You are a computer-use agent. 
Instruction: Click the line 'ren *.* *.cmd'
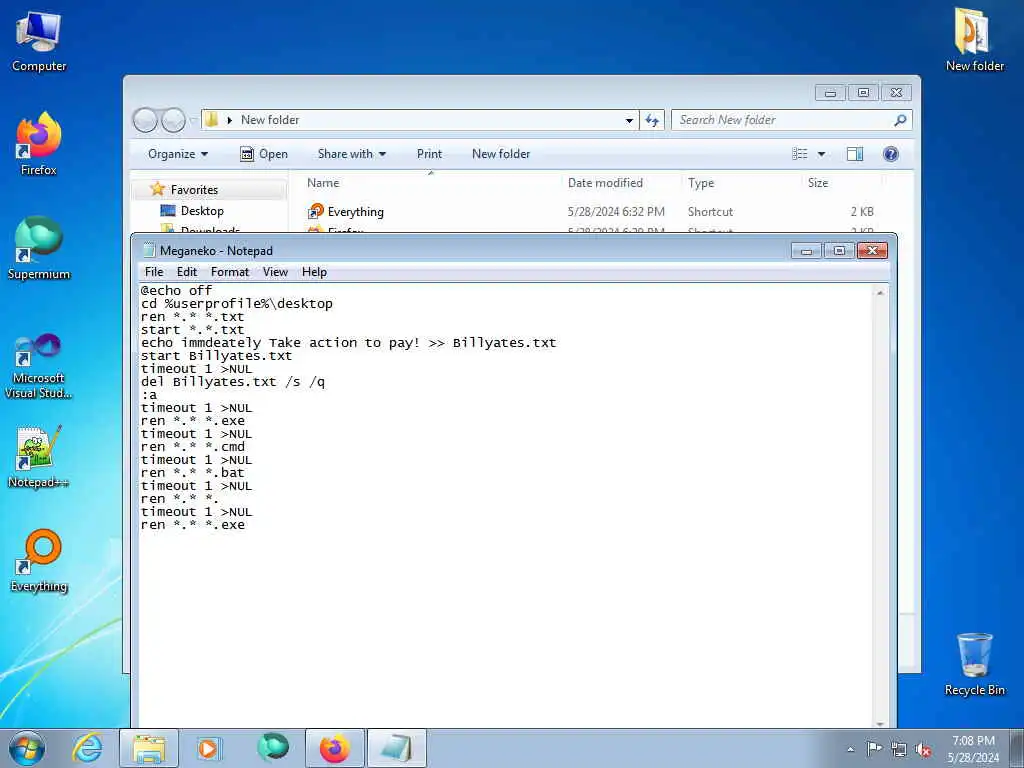[193, 447]
